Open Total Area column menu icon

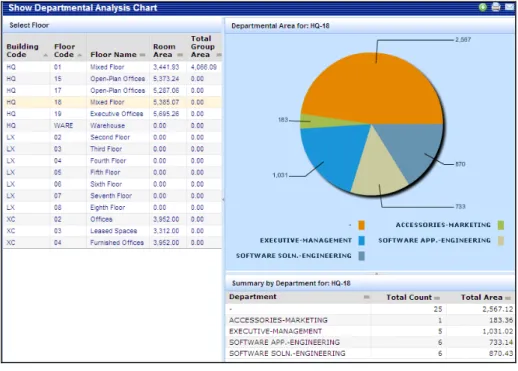click(x=508, y=298)
